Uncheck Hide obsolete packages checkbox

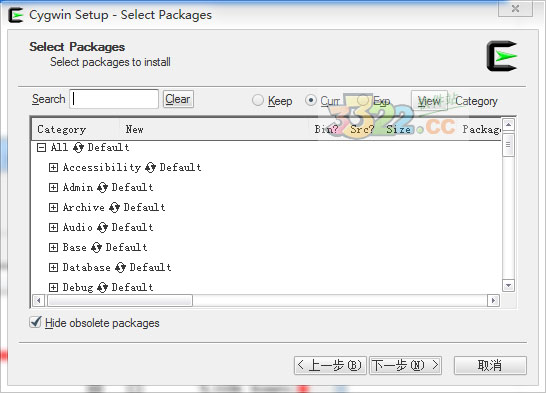point(36,322)
